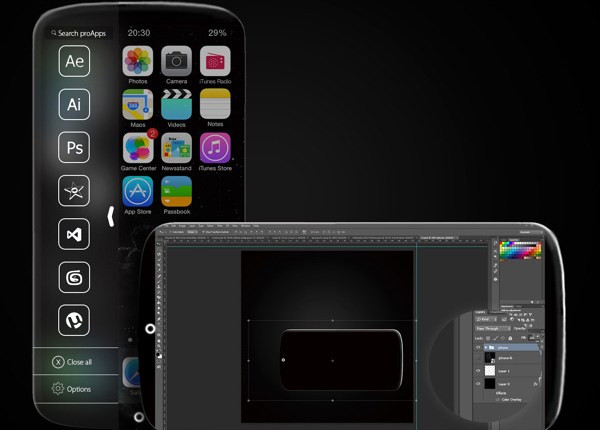Click the folder icon of the phone group
Viewport: 600px width, 430px height.
click(x=492, y=347)
